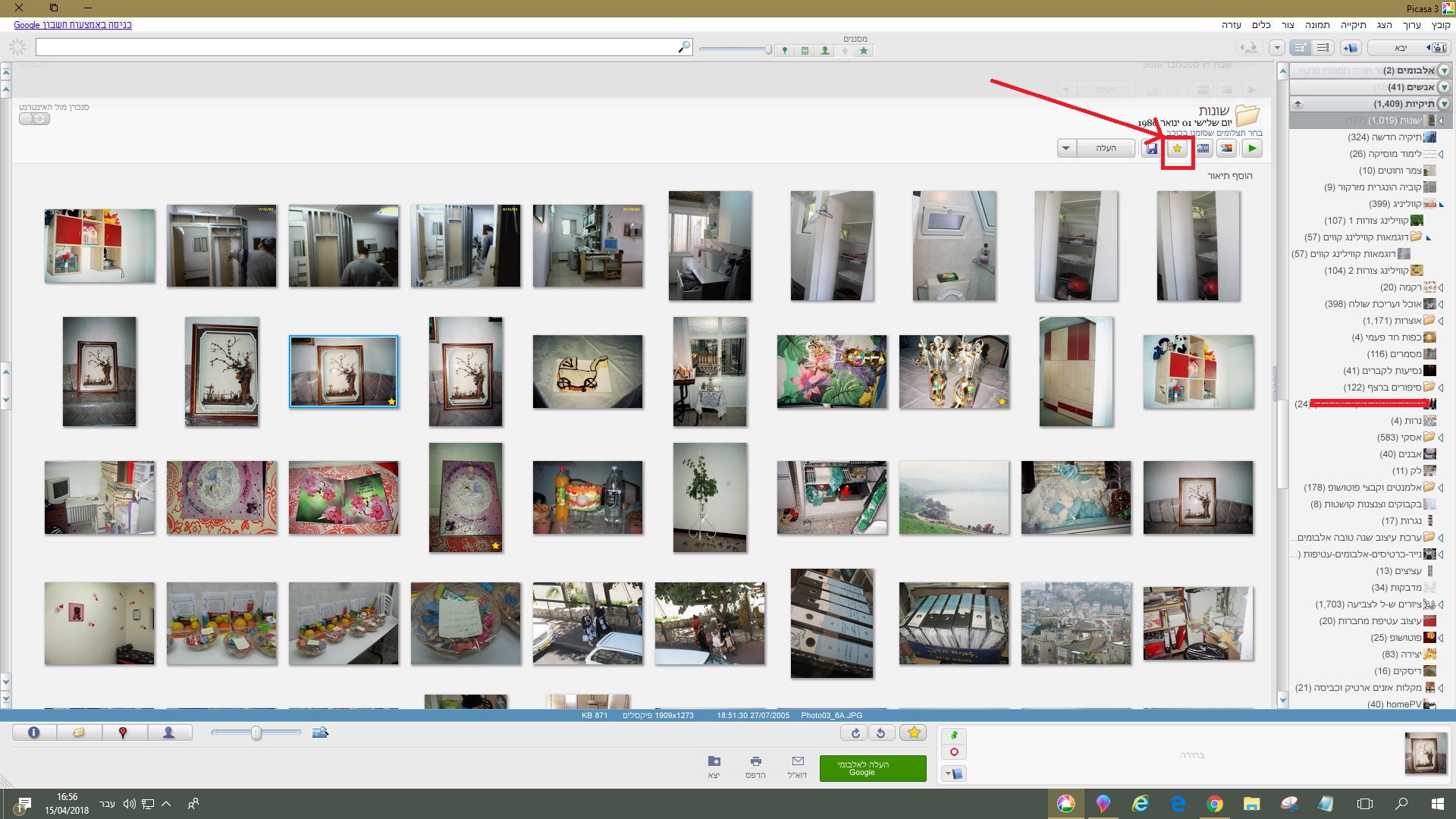Open the upload button dropdown arrow
This screenshot has height=819, width=1456.
(x=1066, y=149)
